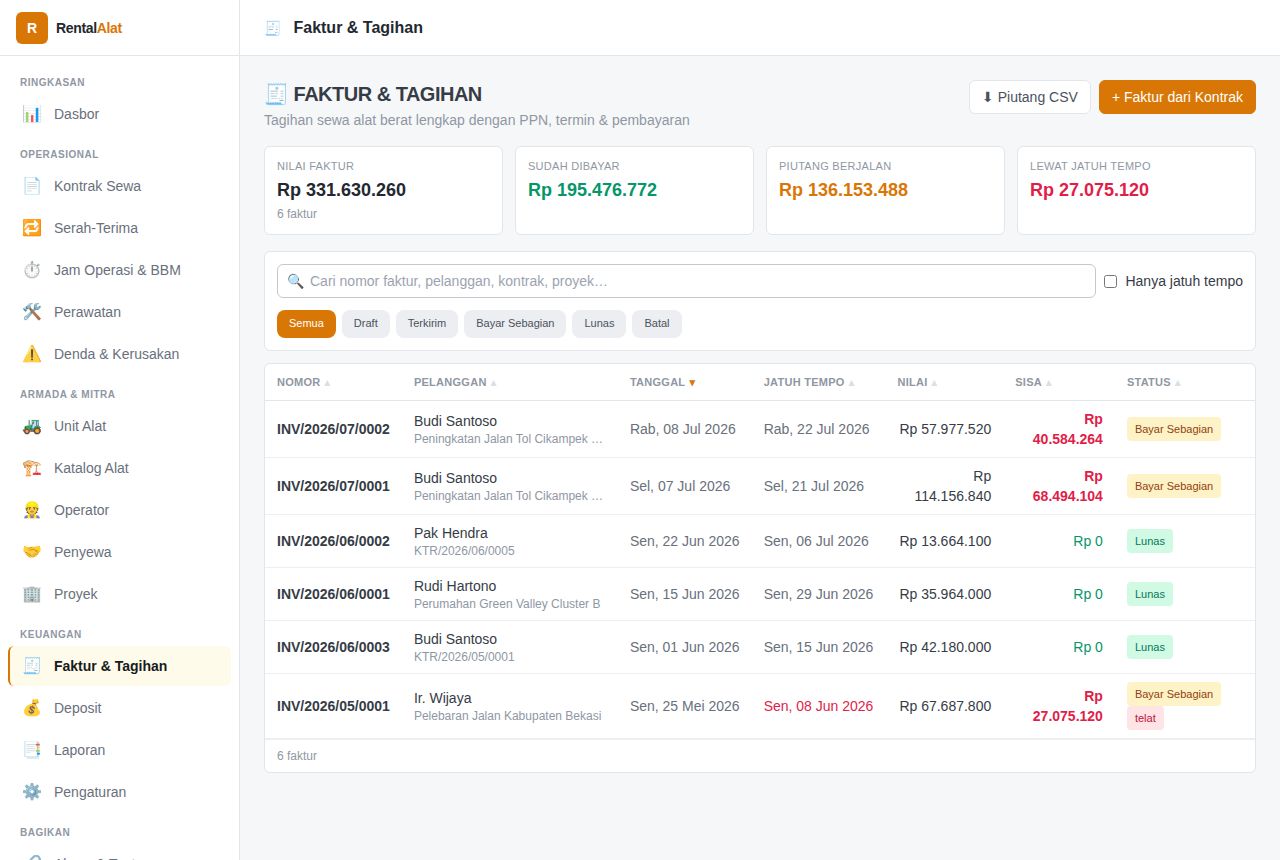
Task: Filter invoices by Lunas status
Action: pos(599,324)
